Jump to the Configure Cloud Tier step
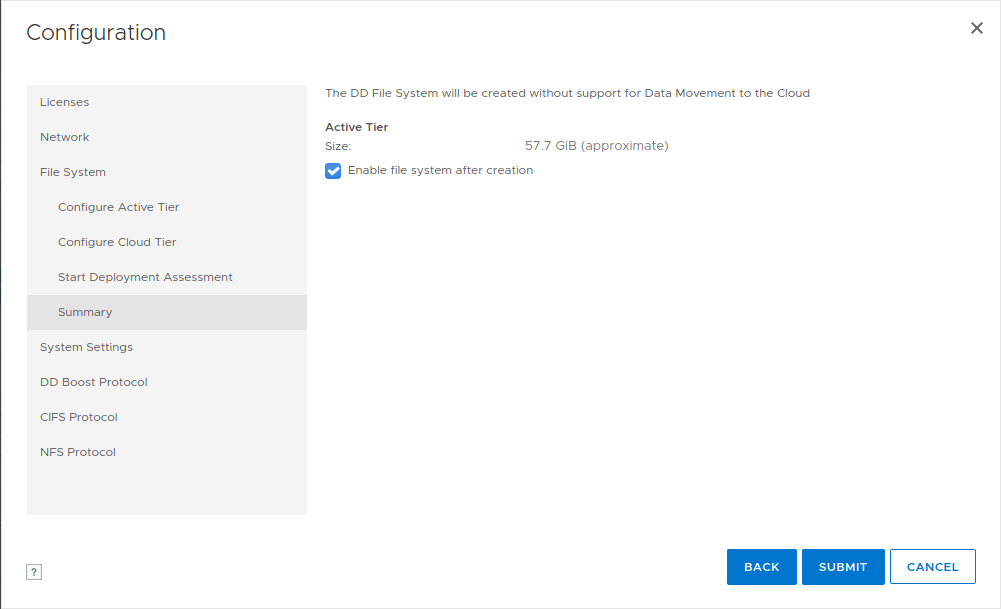 [x=117, y=242]
